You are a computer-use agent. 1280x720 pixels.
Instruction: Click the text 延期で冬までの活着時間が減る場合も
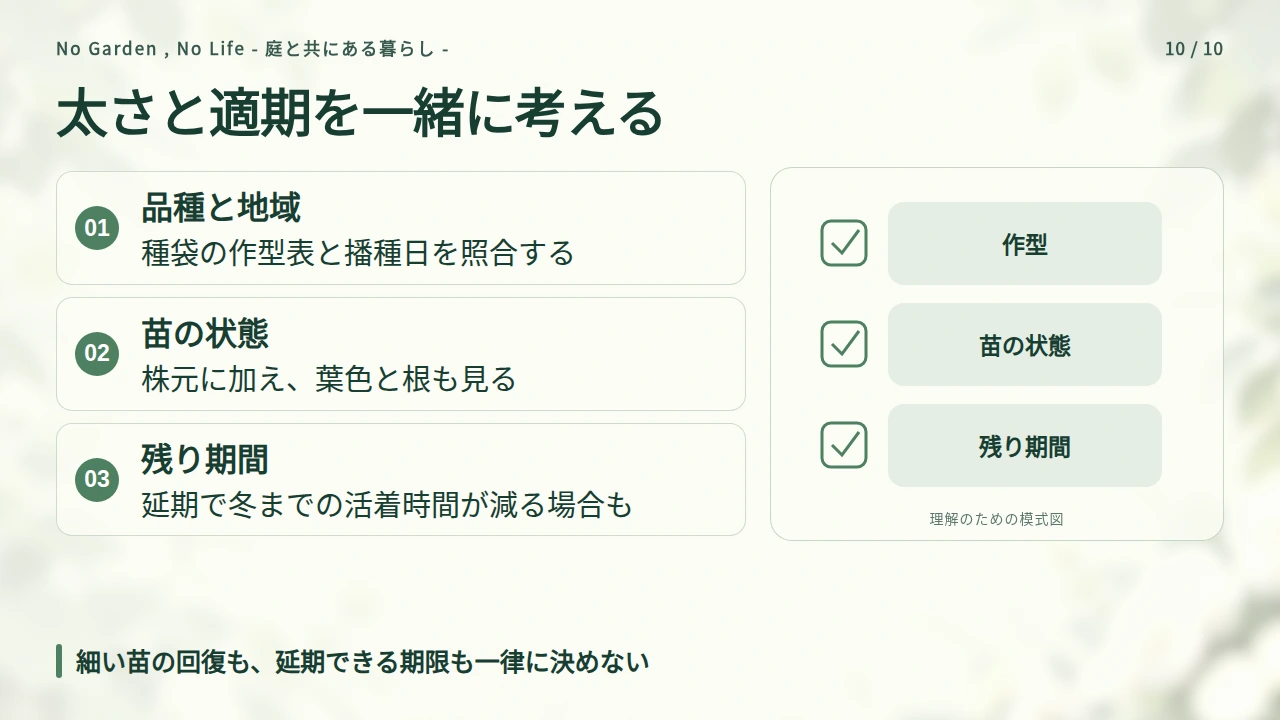387,505
